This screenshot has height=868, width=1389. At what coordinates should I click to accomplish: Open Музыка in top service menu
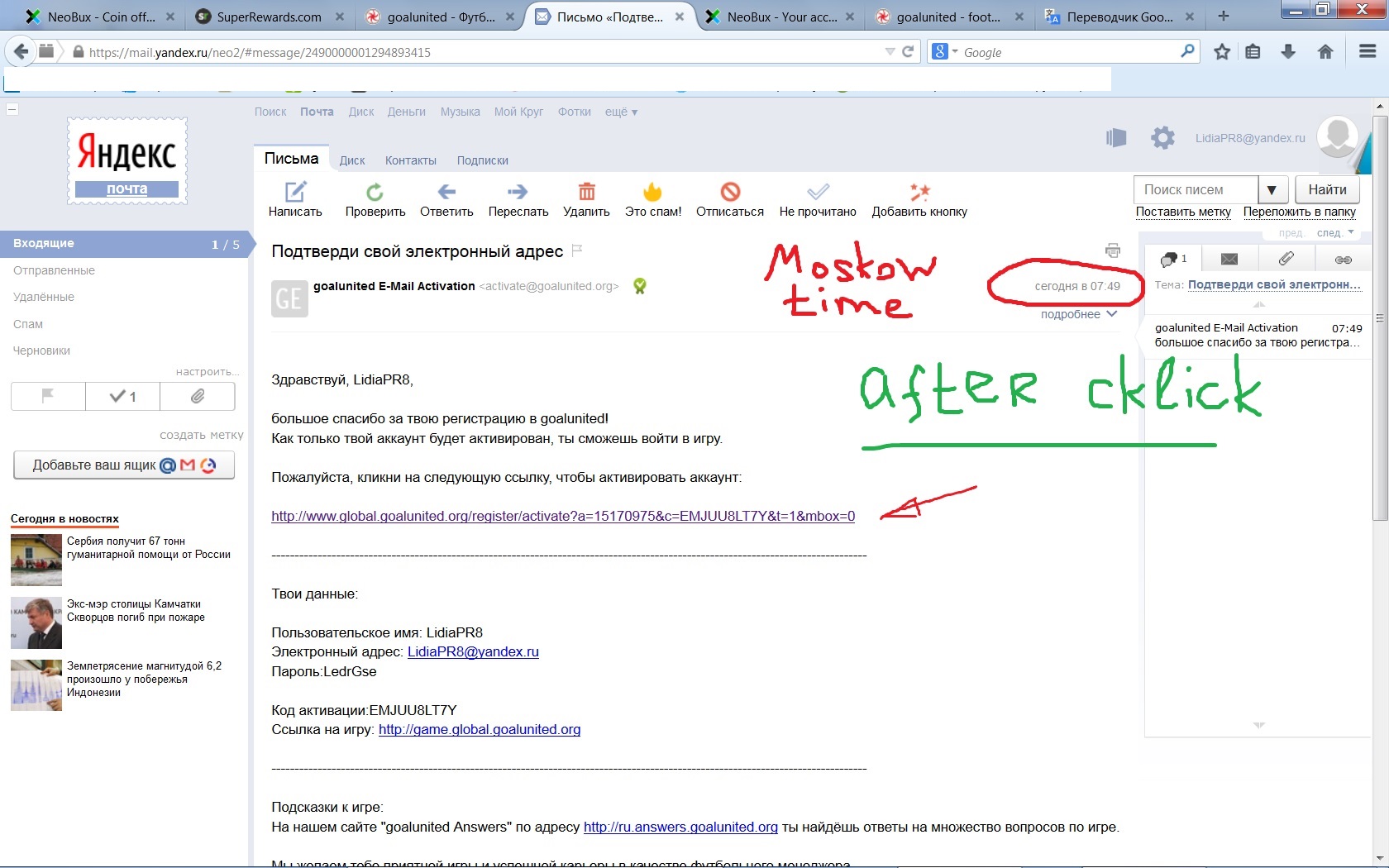[x=461, y=112]
